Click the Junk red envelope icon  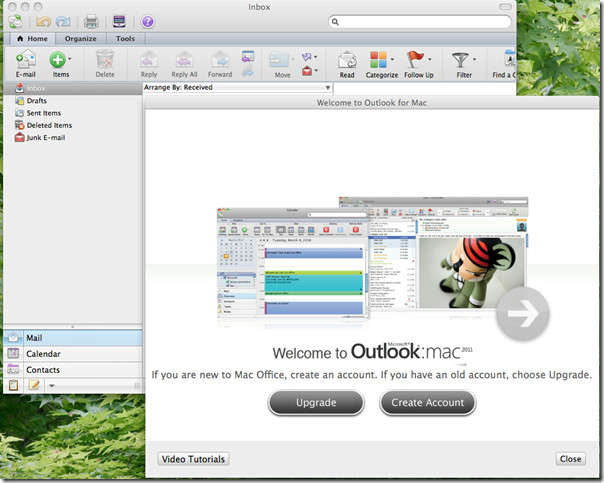pyautogui.click(x=307, y=70)
